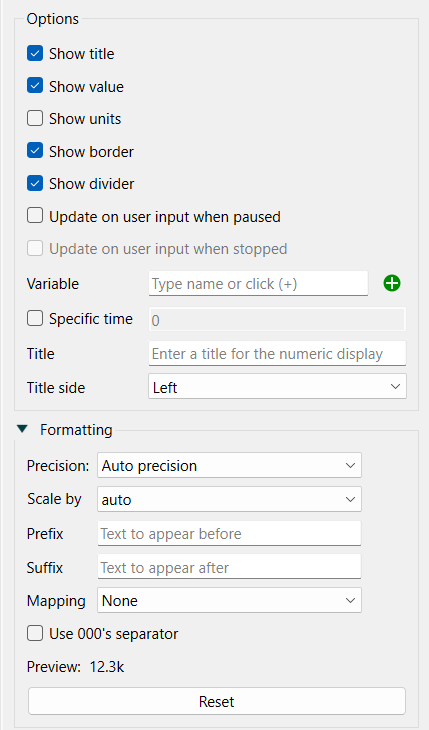Focus the Variable name input field
This screenshot has height=730, width=429.
[x=259, y=284]
